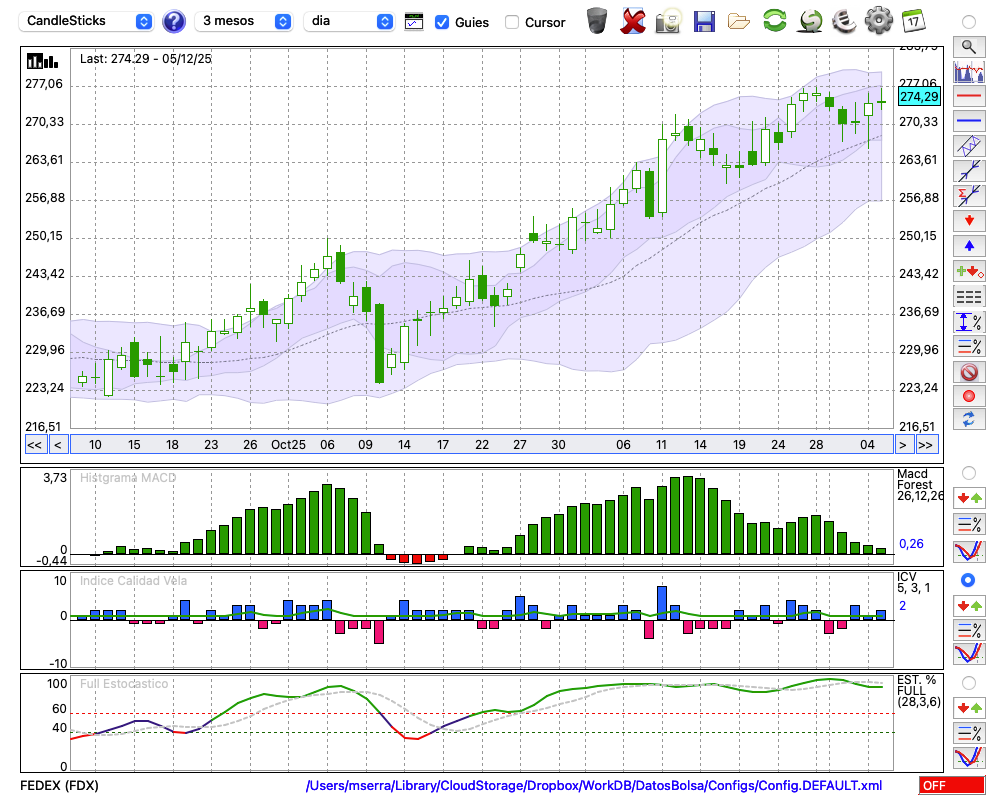Image resolution: width=1000 pixels, height=800 pixels.
Task: Click the green refresh arrows icon
Action: (x=774, y=20)
